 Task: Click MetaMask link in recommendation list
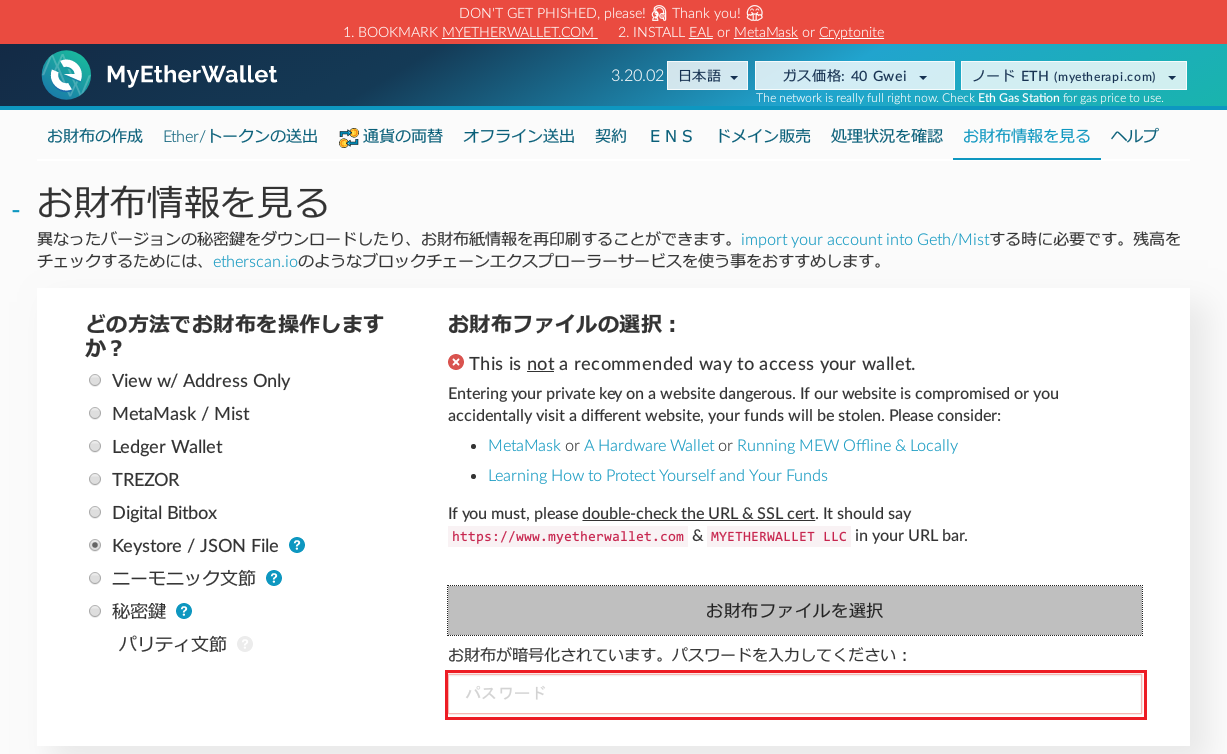524,445
